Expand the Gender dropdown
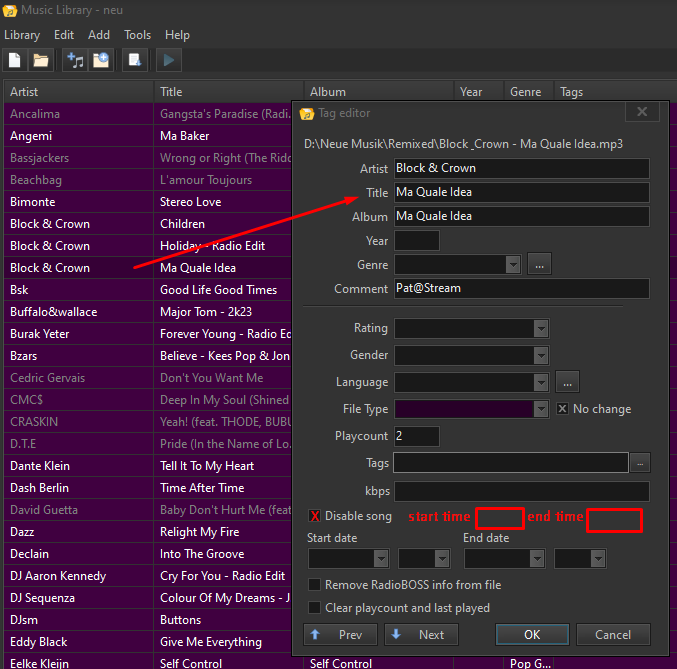This screenshot has height=669, width=677. tap(541, 355)
